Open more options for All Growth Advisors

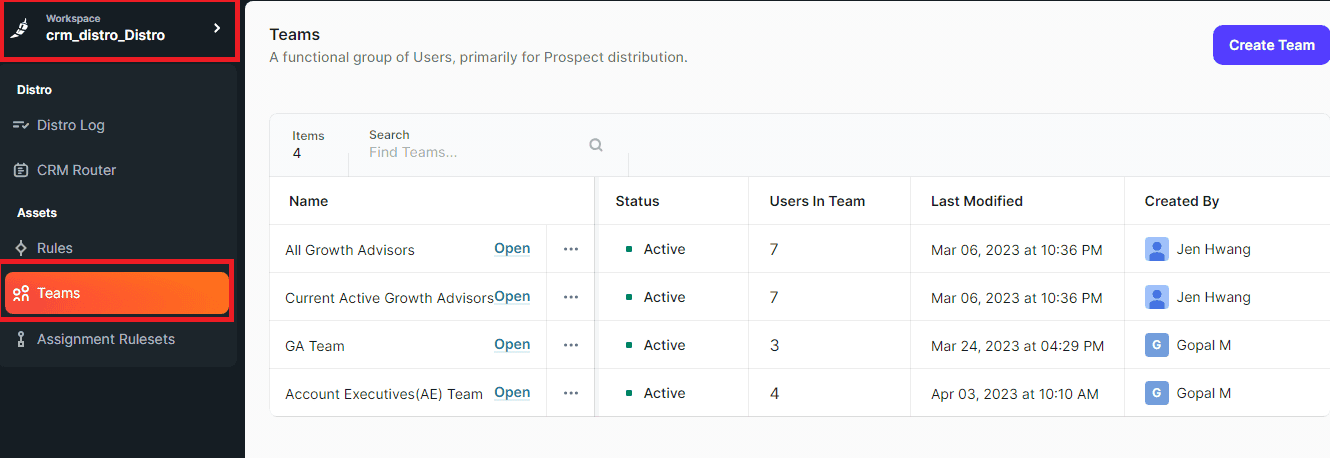pos(571,249)
